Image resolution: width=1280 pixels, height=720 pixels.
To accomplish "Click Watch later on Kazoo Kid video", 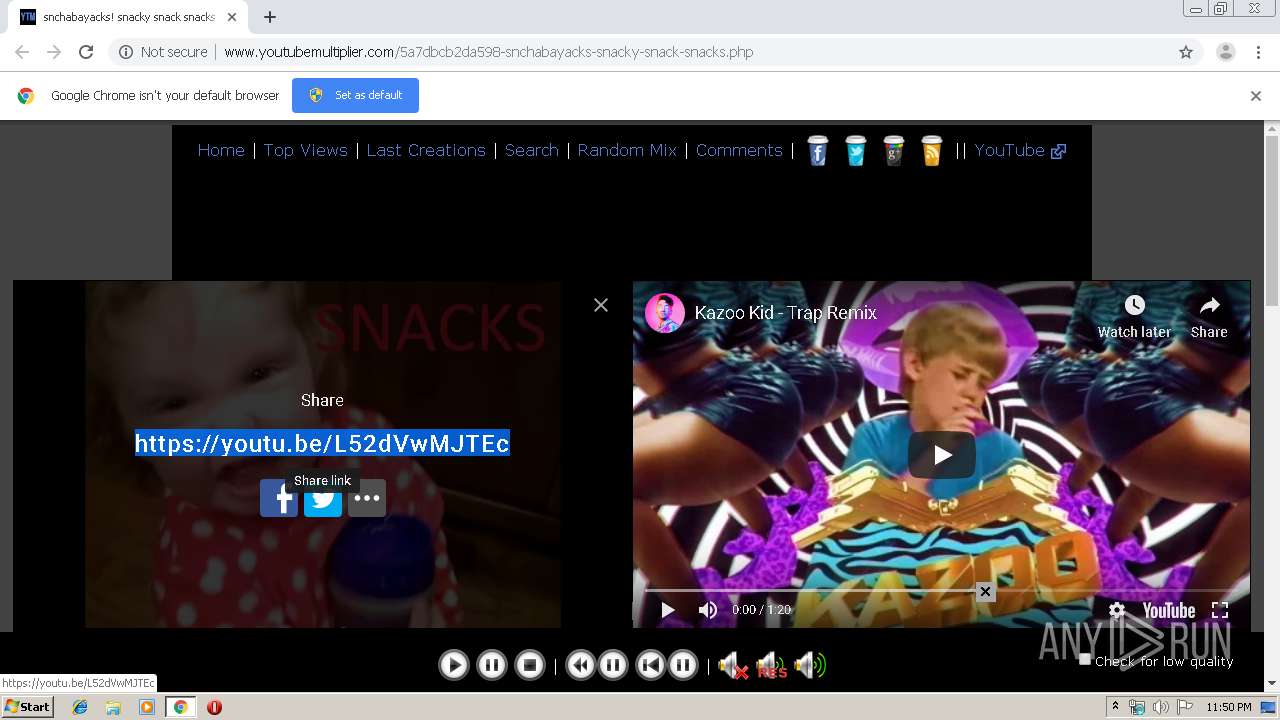I will [1134, 317].
